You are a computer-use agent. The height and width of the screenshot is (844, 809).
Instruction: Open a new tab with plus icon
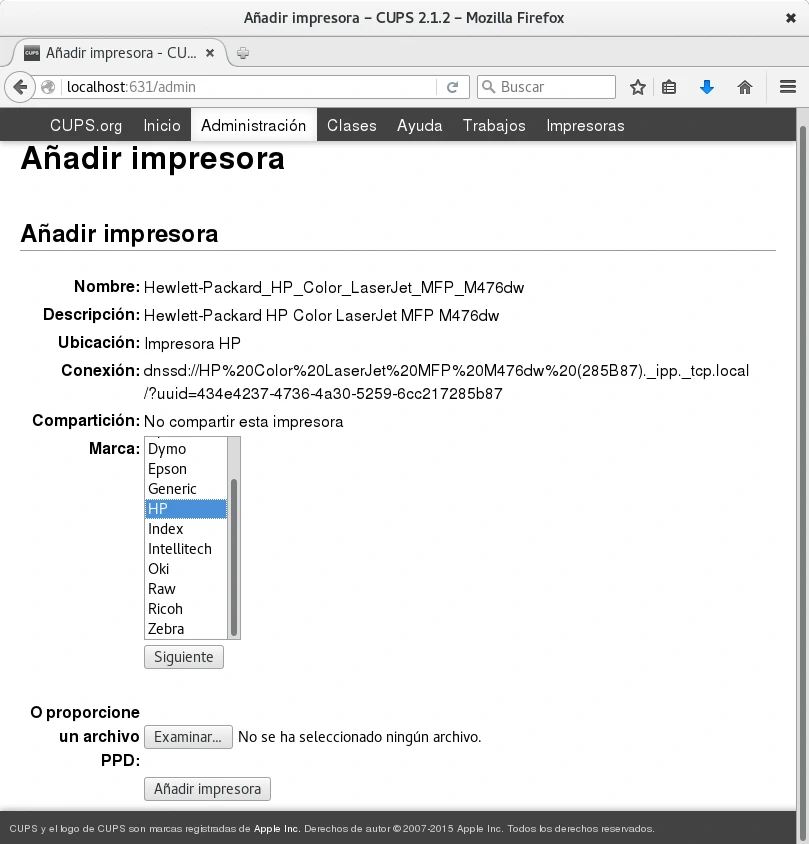(x=243, y=53)
